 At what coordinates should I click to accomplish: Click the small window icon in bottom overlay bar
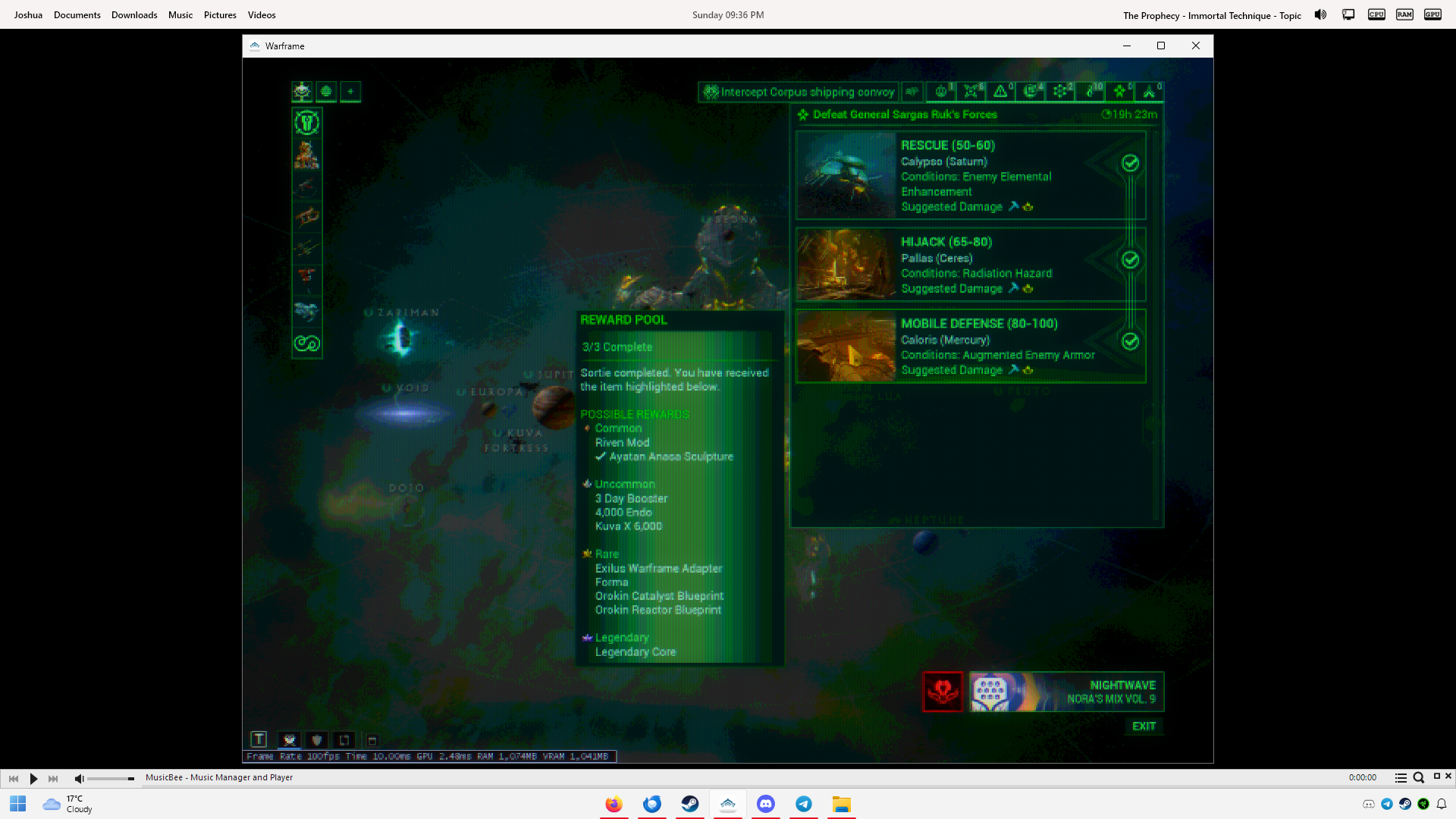click(x=372, y=741)
